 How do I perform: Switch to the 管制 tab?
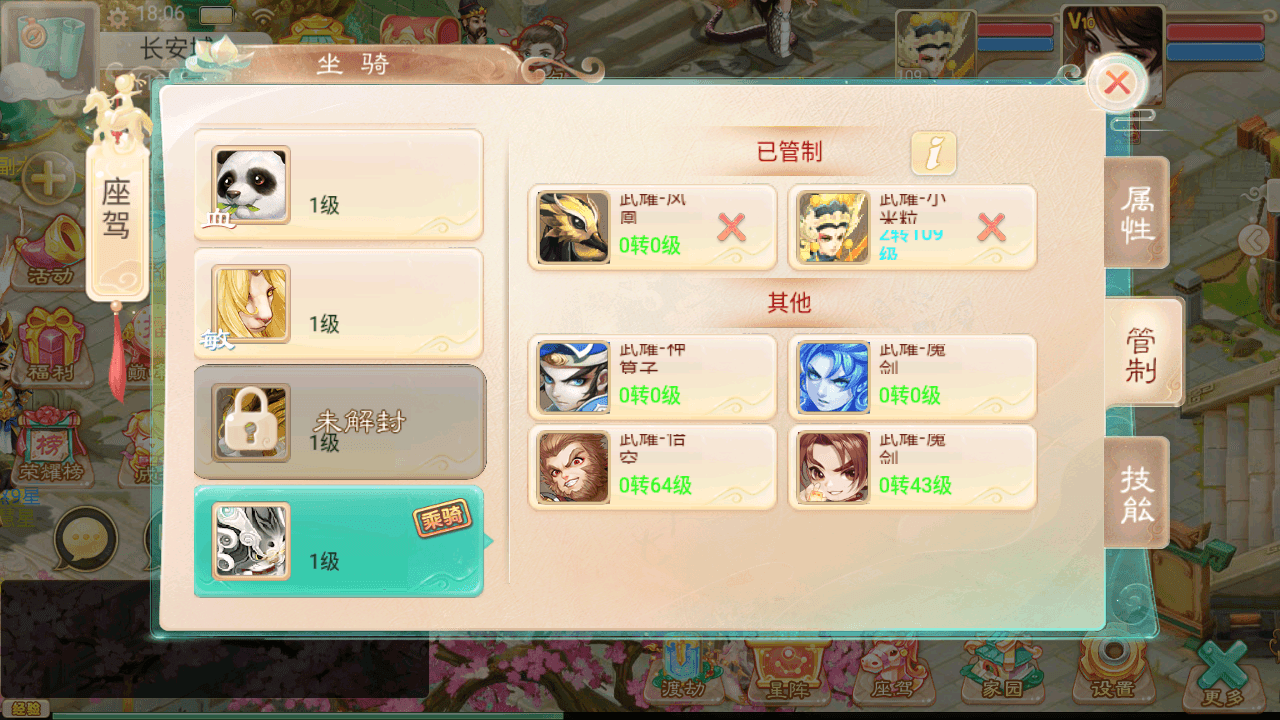pos(1142,352)
